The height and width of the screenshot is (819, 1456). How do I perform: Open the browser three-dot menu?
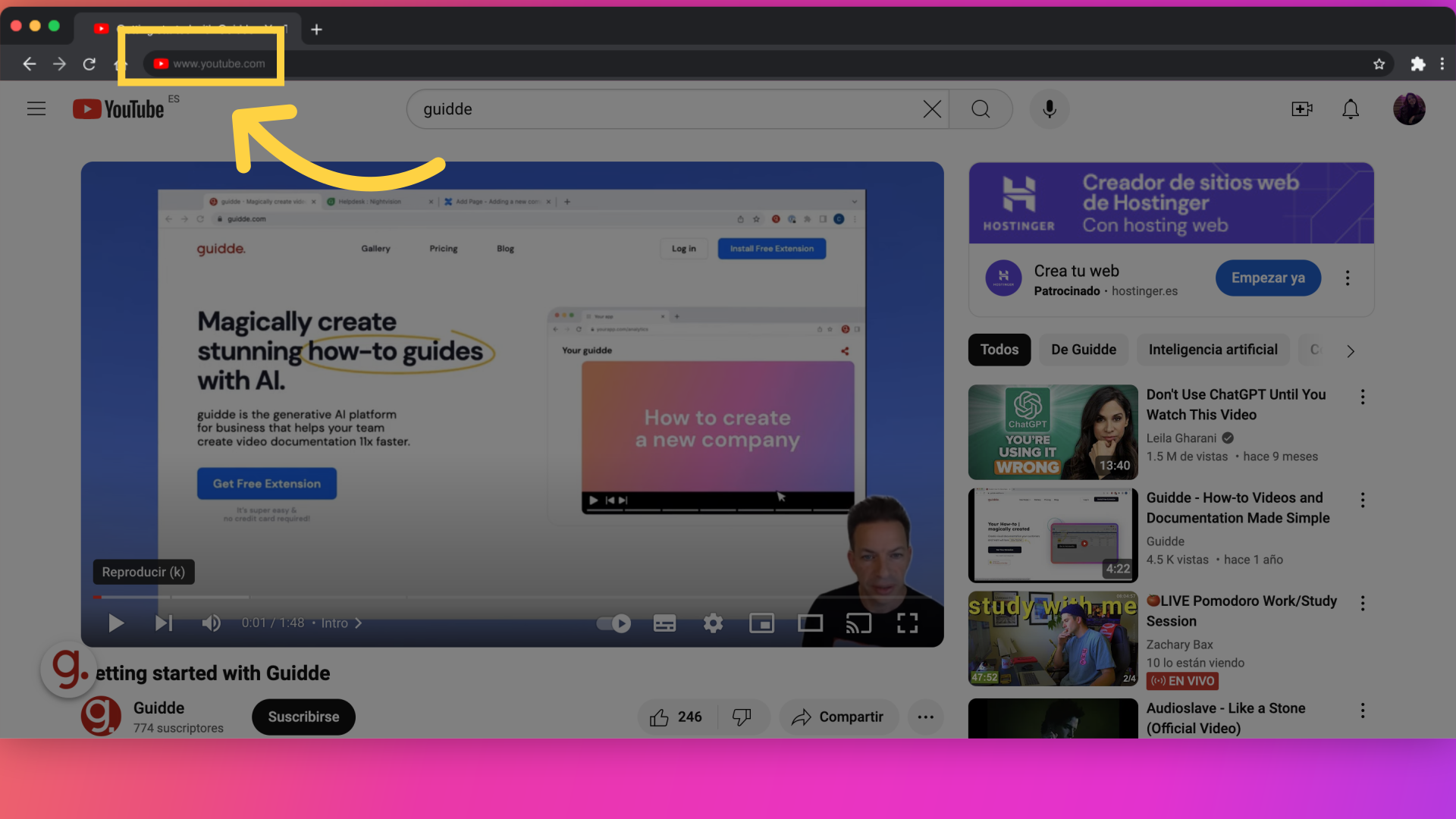click(x=1442, y=64)
